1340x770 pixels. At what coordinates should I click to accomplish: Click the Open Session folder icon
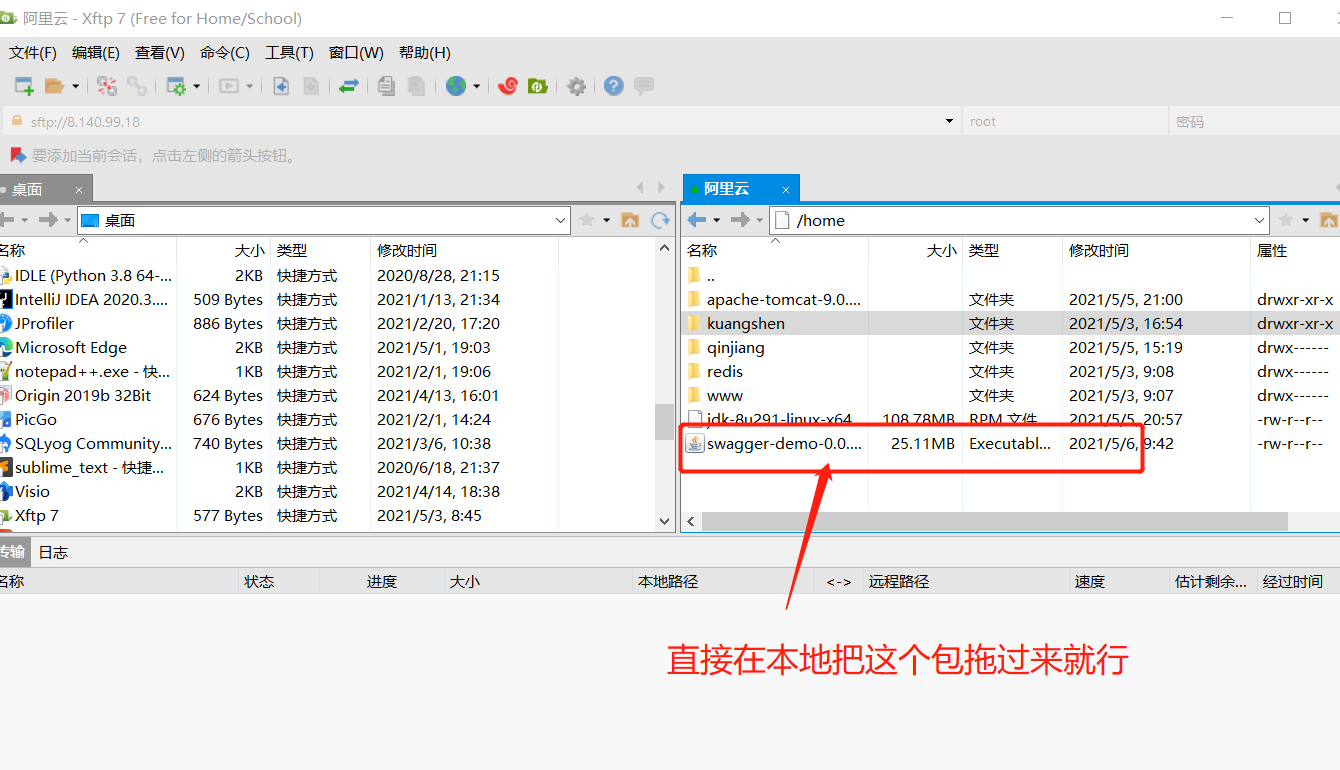[54, 86]
